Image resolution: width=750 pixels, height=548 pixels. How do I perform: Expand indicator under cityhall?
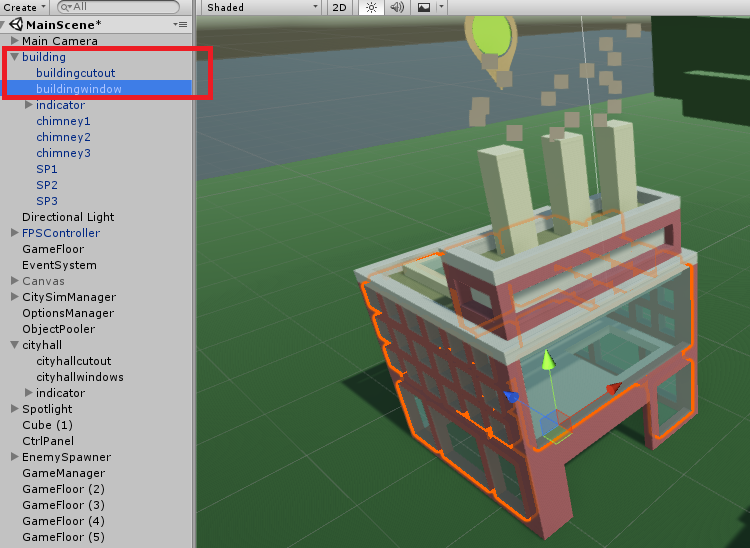click(x=29, y=393)
